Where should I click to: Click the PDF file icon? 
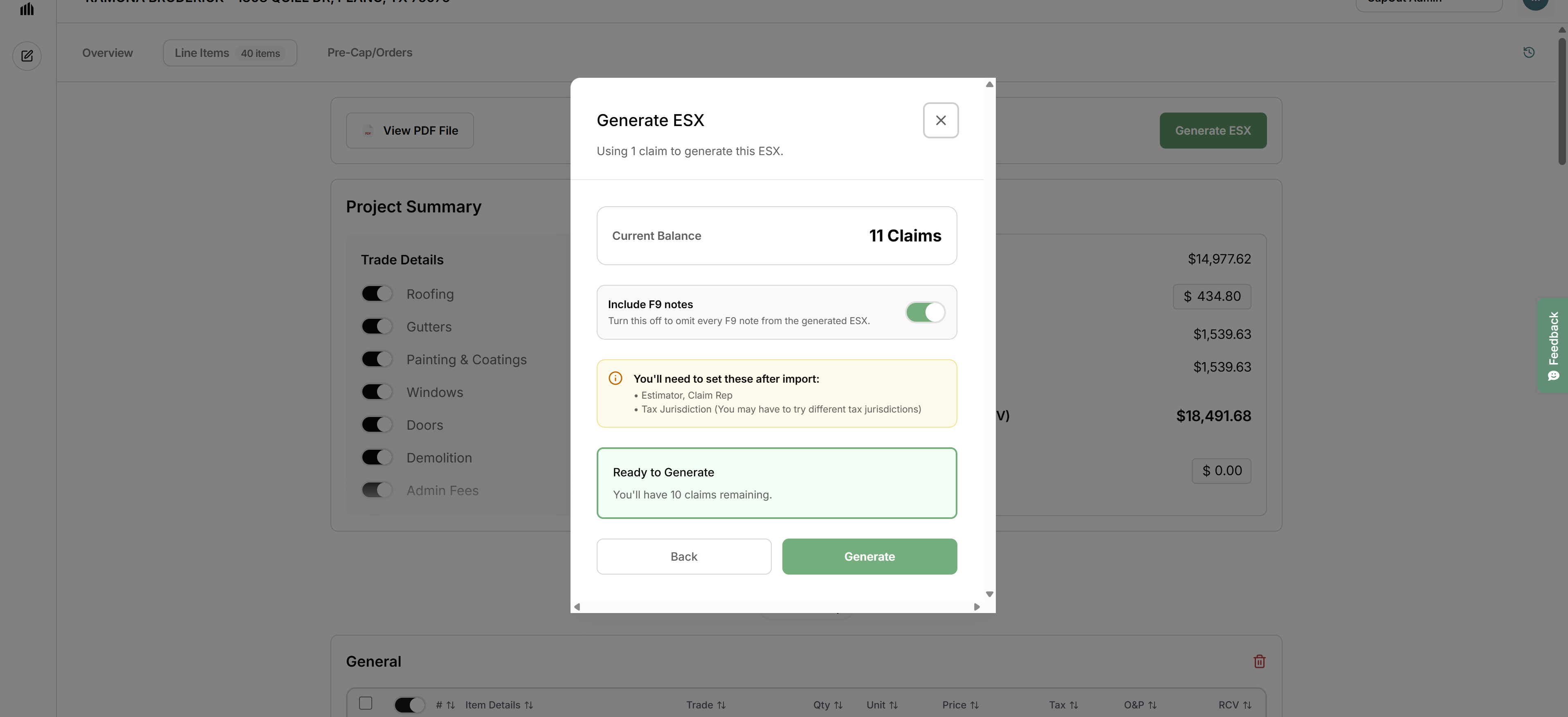(x=368, y=131)
